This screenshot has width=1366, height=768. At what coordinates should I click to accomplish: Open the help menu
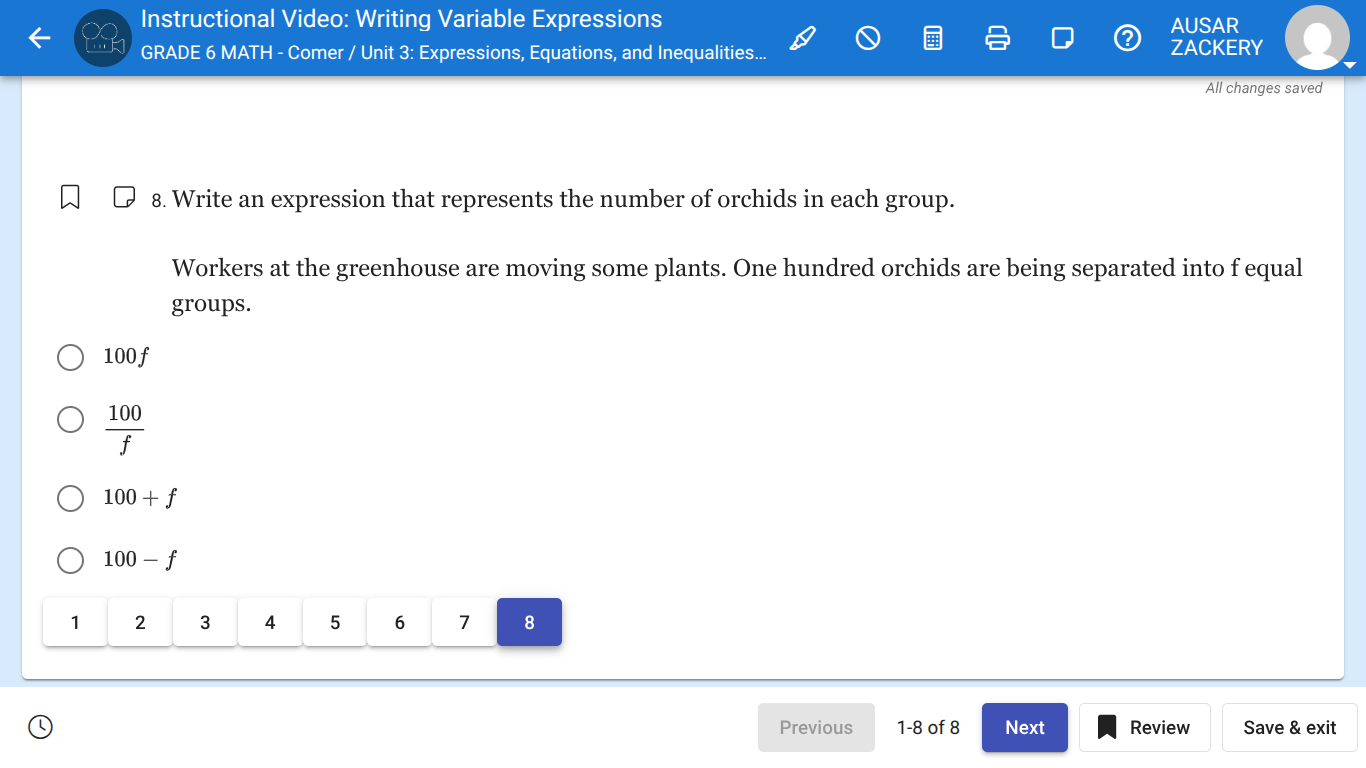click(x=1127, y=38)
